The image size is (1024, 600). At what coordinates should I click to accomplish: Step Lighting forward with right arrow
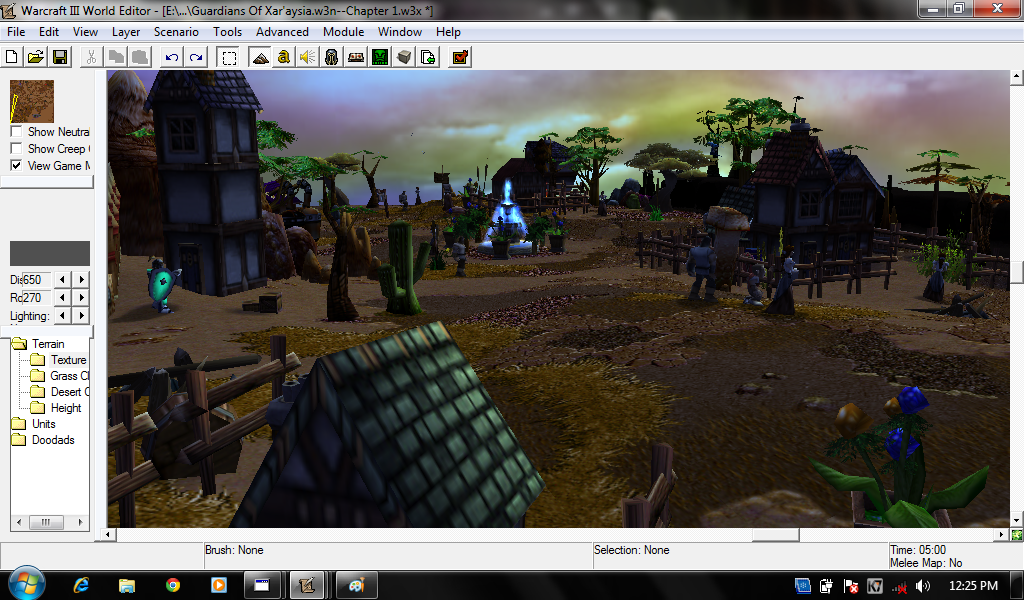(x=82, y=315)
